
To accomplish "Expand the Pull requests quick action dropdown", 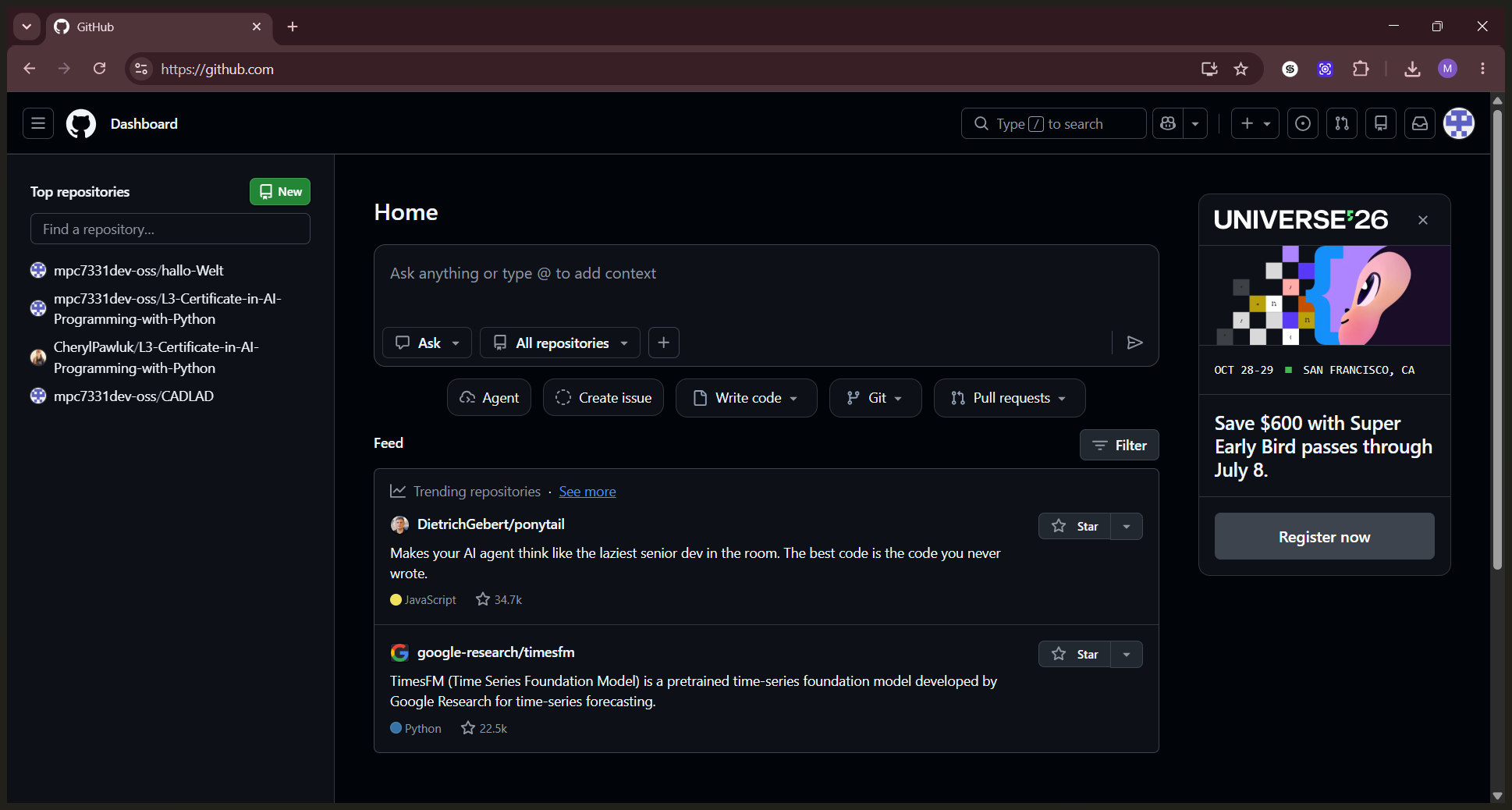I will point(1010,398).
